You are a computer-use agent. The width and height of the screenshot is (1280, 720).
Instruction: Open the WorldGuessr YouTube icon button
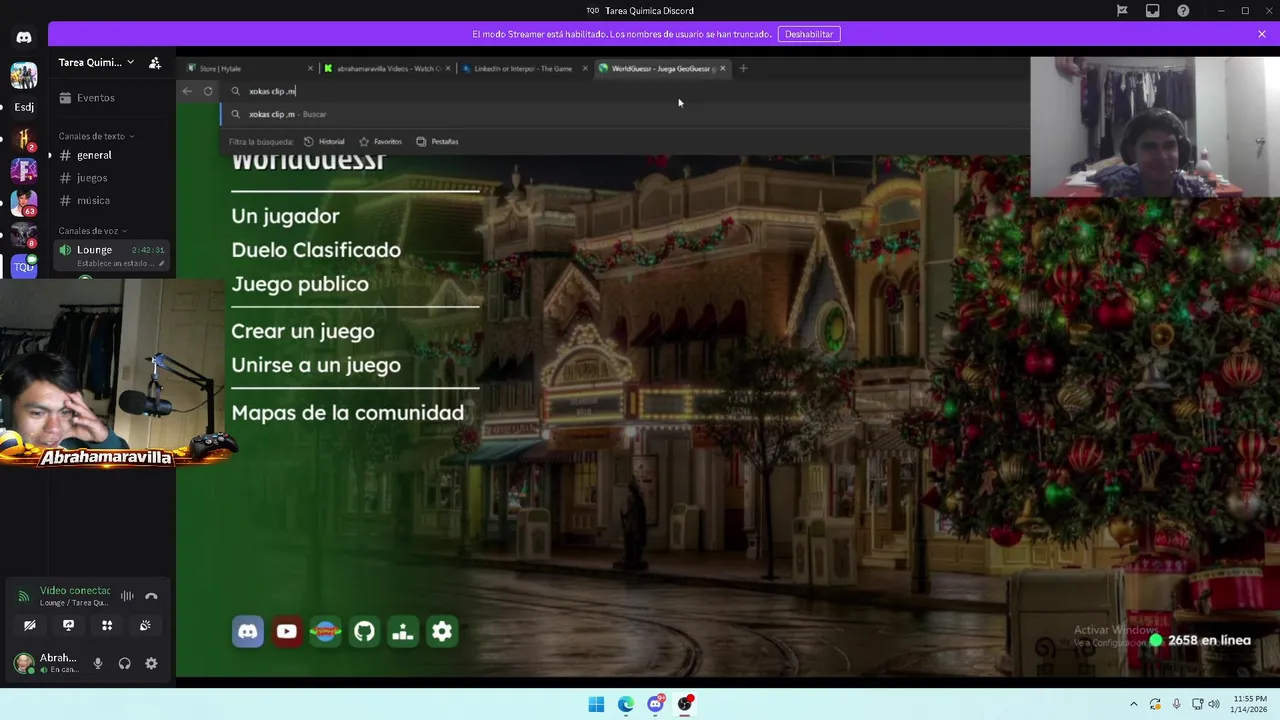click(287, 631)
